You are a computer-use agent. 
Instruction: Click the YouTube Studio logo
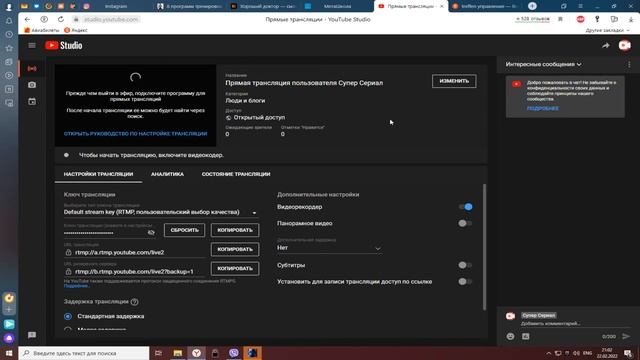pos(64,45)
